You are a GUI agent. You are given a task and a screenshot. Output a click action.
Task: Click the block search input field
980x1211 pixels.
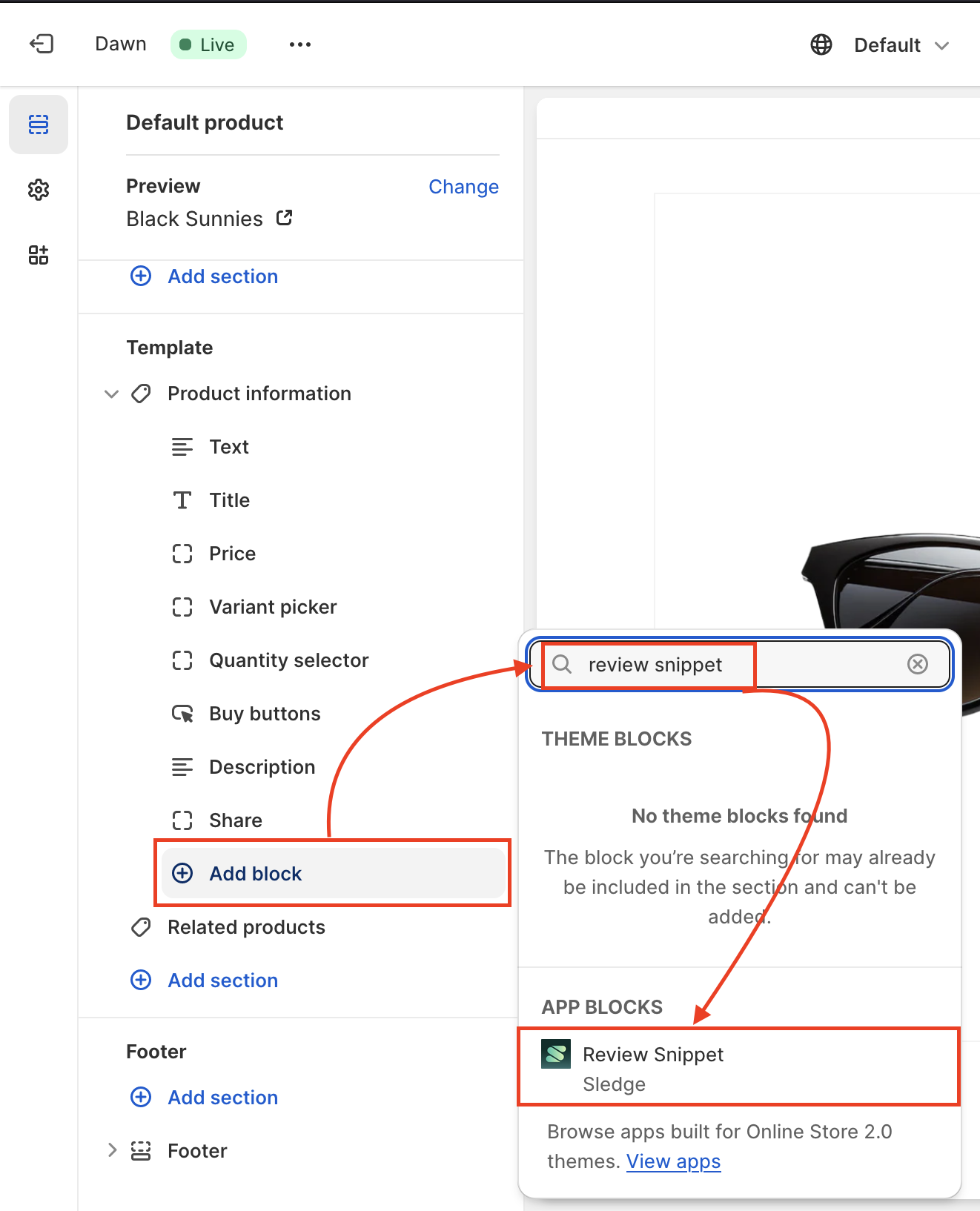815,665
